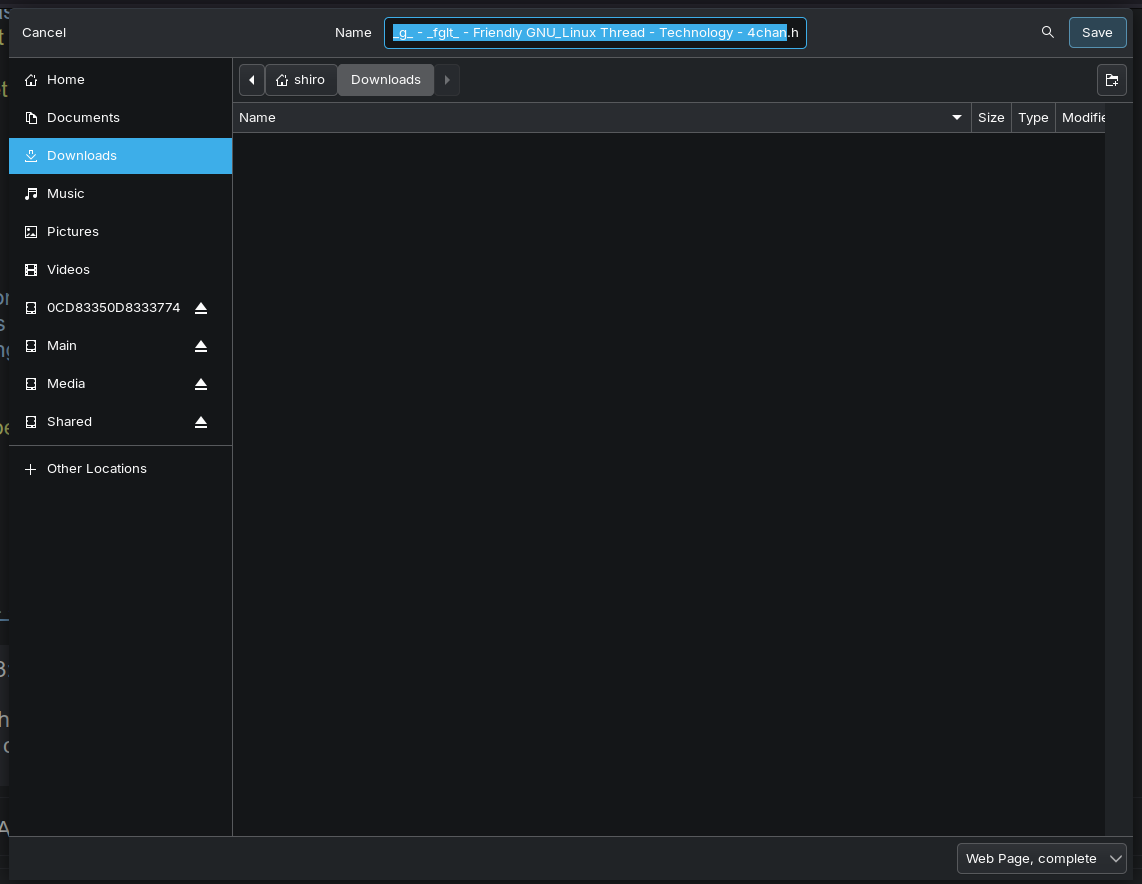Click the Documents icon in sidebar

31,118
